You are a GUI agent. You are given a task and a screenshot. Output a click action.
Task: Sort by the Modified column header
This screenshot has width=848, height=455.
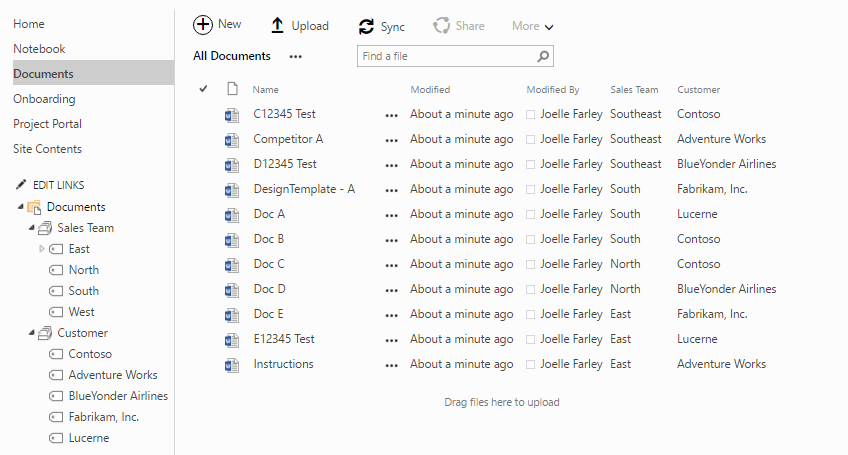[x=430, y=90]
